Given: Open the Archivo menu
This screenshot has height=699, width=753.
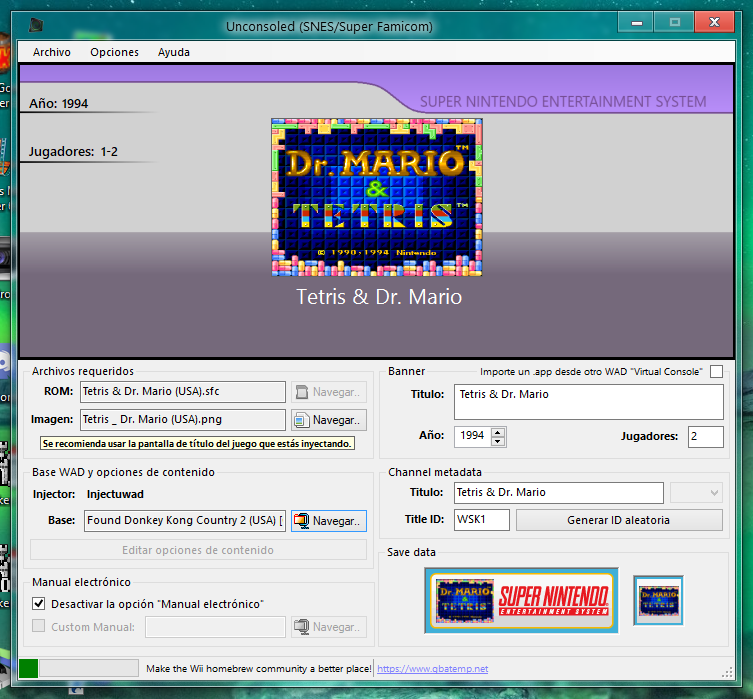Looking at the screenshot, I should click(x=51, y=52).
